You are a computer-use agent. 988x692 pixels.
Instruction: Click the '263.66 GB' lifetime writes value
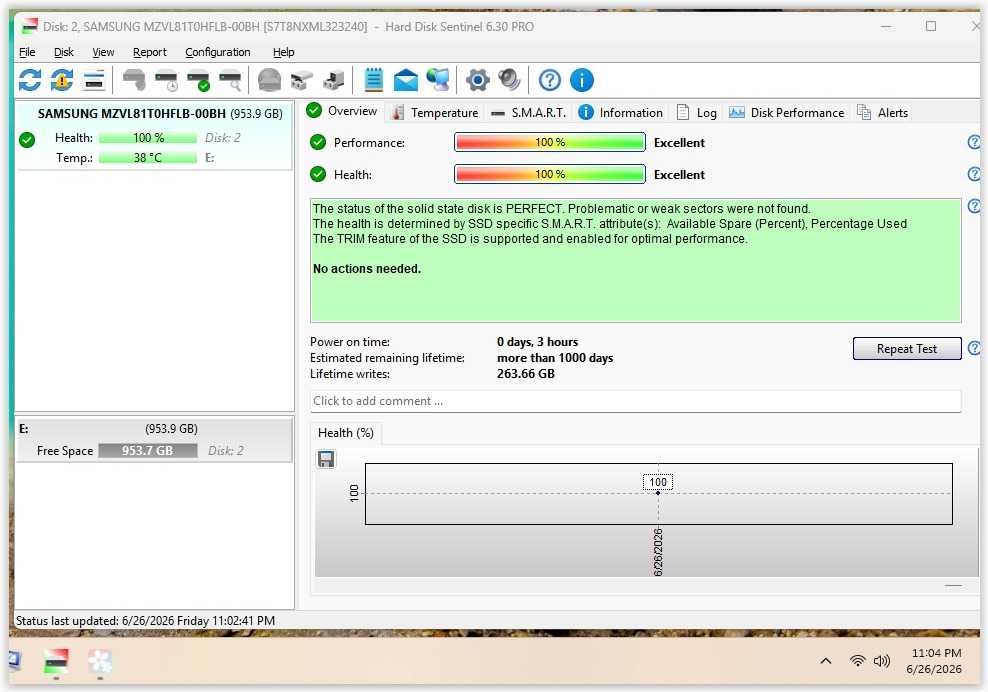(x=526, y=374)
